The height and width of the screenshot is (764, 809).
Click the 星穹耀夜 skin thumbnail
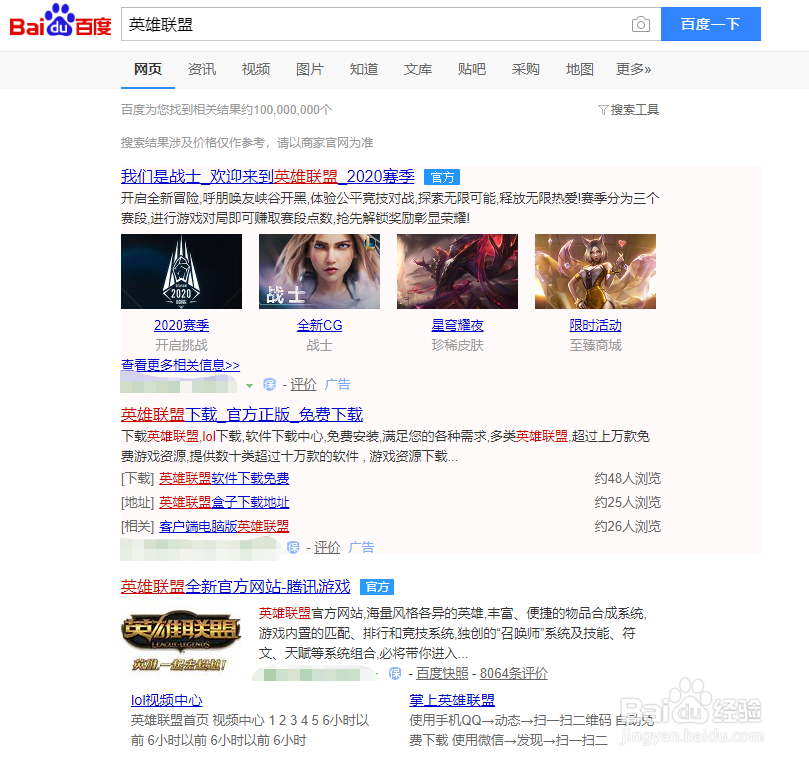point(457,271)
